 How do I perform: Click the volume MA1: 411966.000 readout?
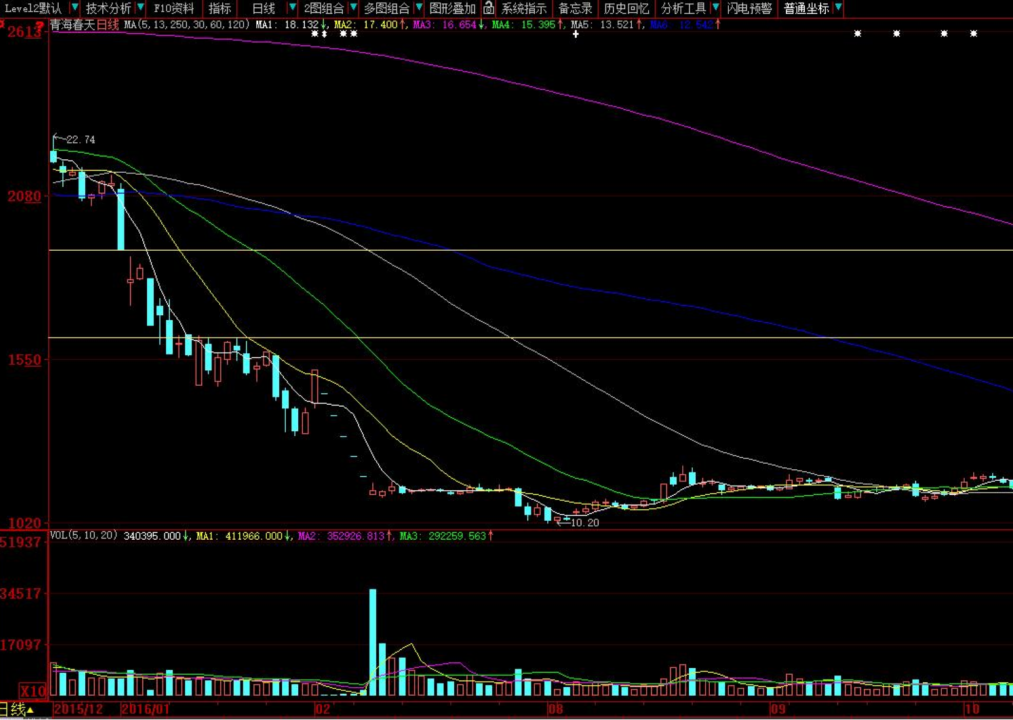coord(240,536)
